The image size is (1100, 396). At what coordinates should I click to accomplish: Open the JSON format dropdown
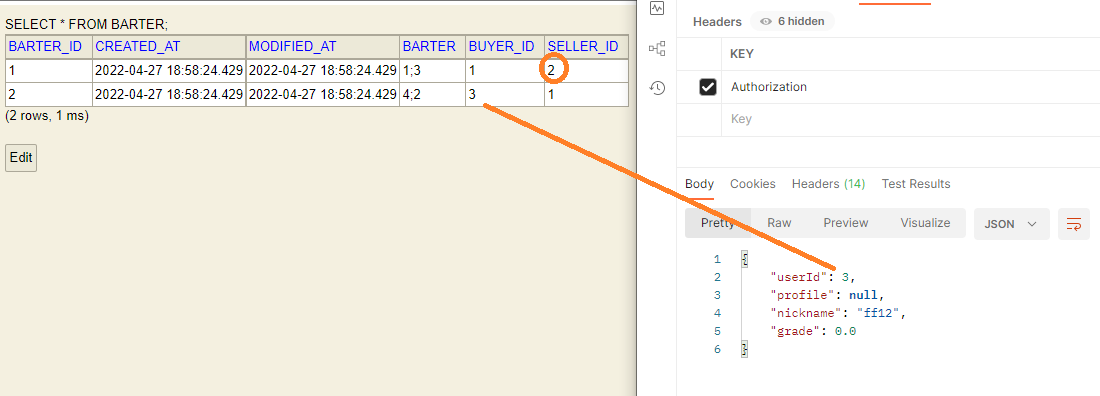coord(1012,224)
